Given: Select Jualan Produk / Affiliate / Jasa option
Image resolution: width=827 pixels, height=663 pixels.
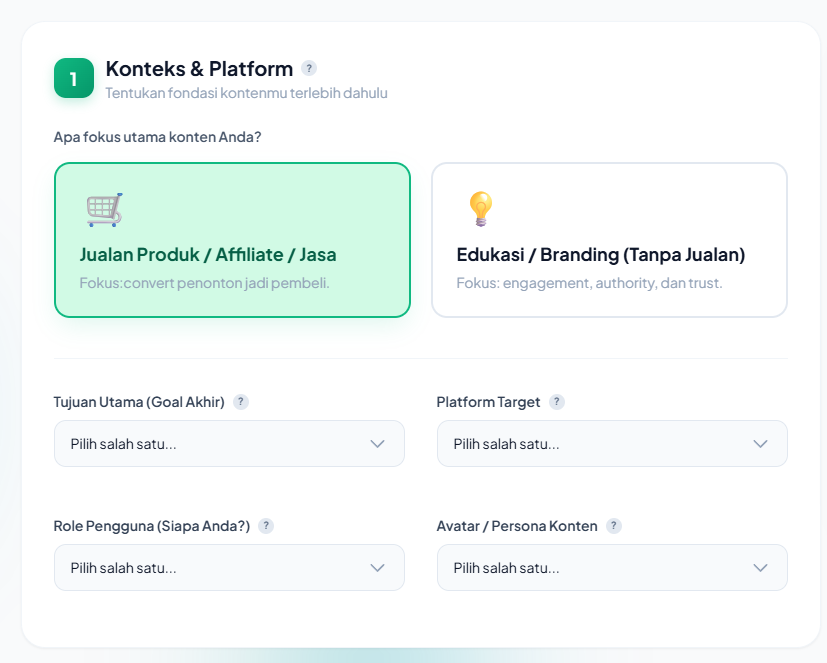Looking at the screenshot, I should click(x=232, y=240).
